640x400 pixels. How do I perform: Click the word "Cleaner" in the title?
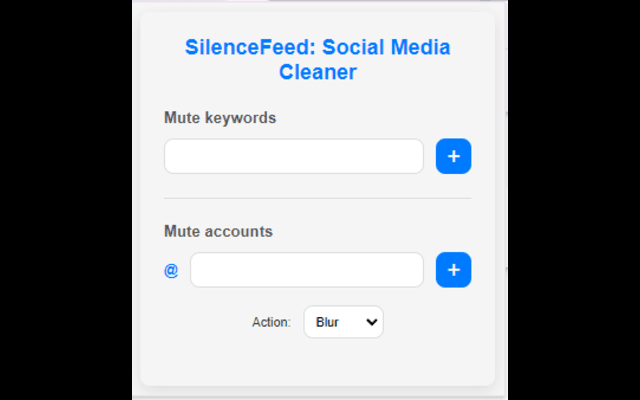pyautogui.click(x=318, y=72)
